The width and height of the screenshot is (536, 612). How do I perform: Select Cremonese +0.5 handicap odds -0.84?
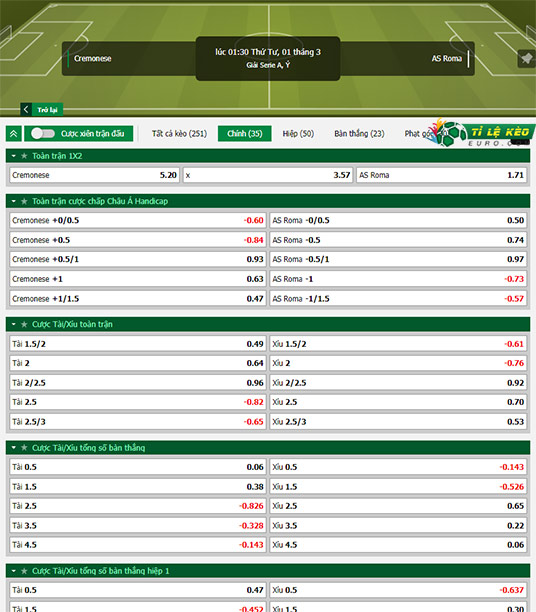pyautogui.click(x=138, y=240)
